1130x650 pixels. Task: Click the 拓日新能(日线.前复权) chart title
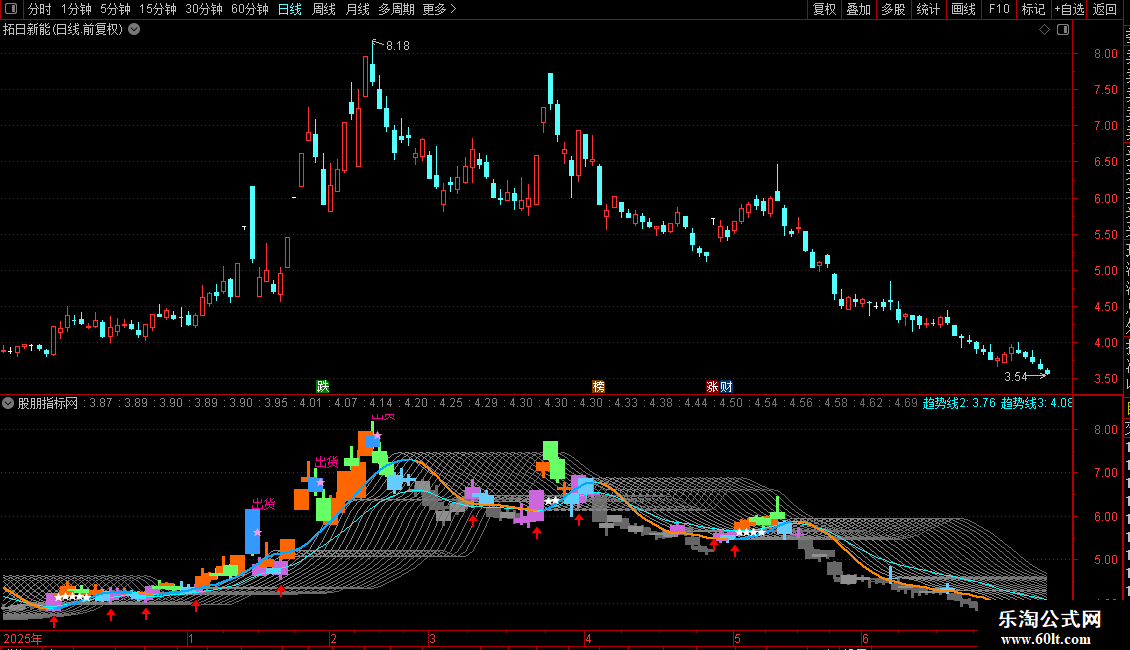coord(63,30)
